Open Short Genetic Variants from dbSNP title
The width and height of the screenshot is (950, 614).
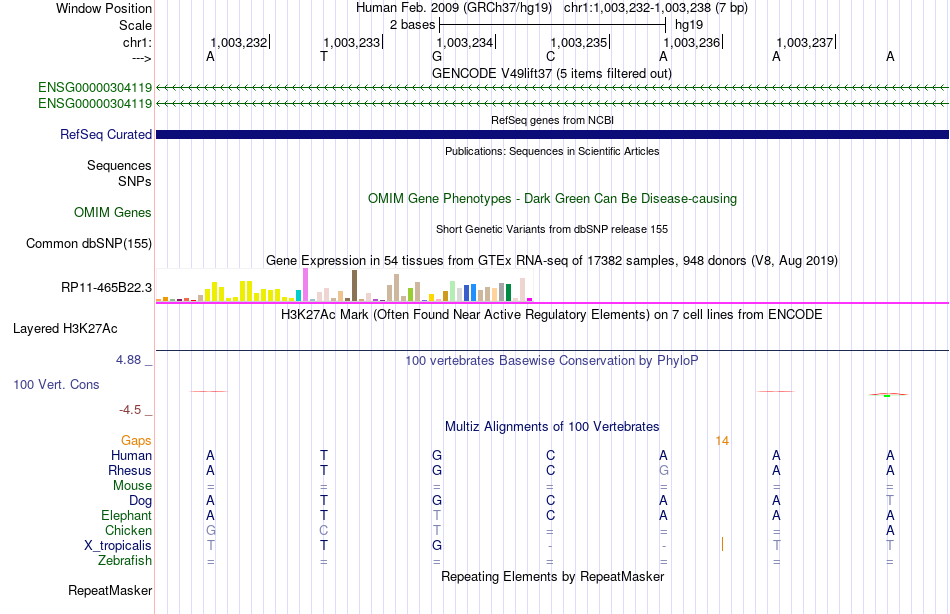pyautogui.click(x=552, y=229)
